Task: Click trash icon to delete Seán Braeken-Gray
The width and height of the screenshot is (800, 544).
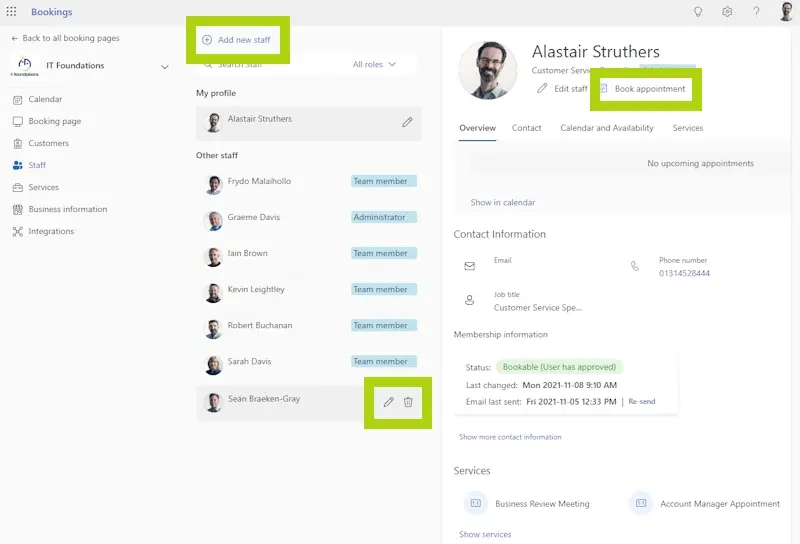Action: (408, 402)
